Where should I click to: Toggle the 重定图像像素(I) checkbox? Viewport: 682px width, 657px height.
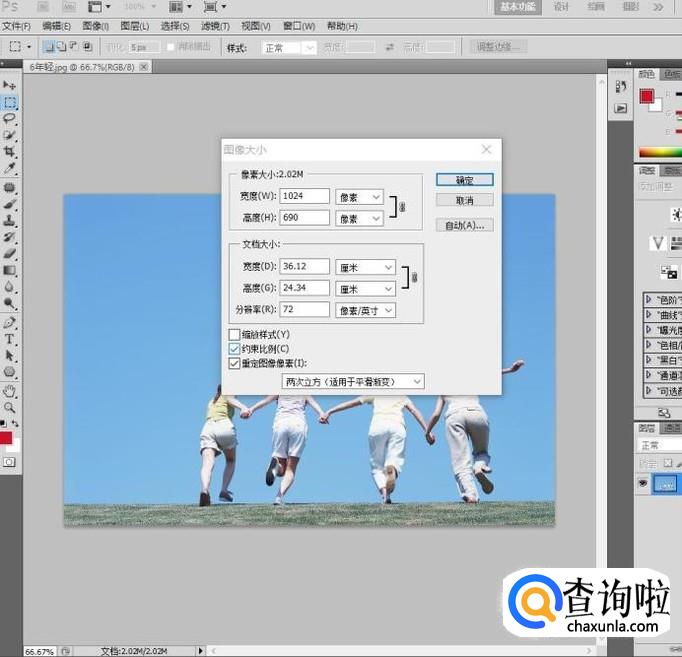pos(234,364)
